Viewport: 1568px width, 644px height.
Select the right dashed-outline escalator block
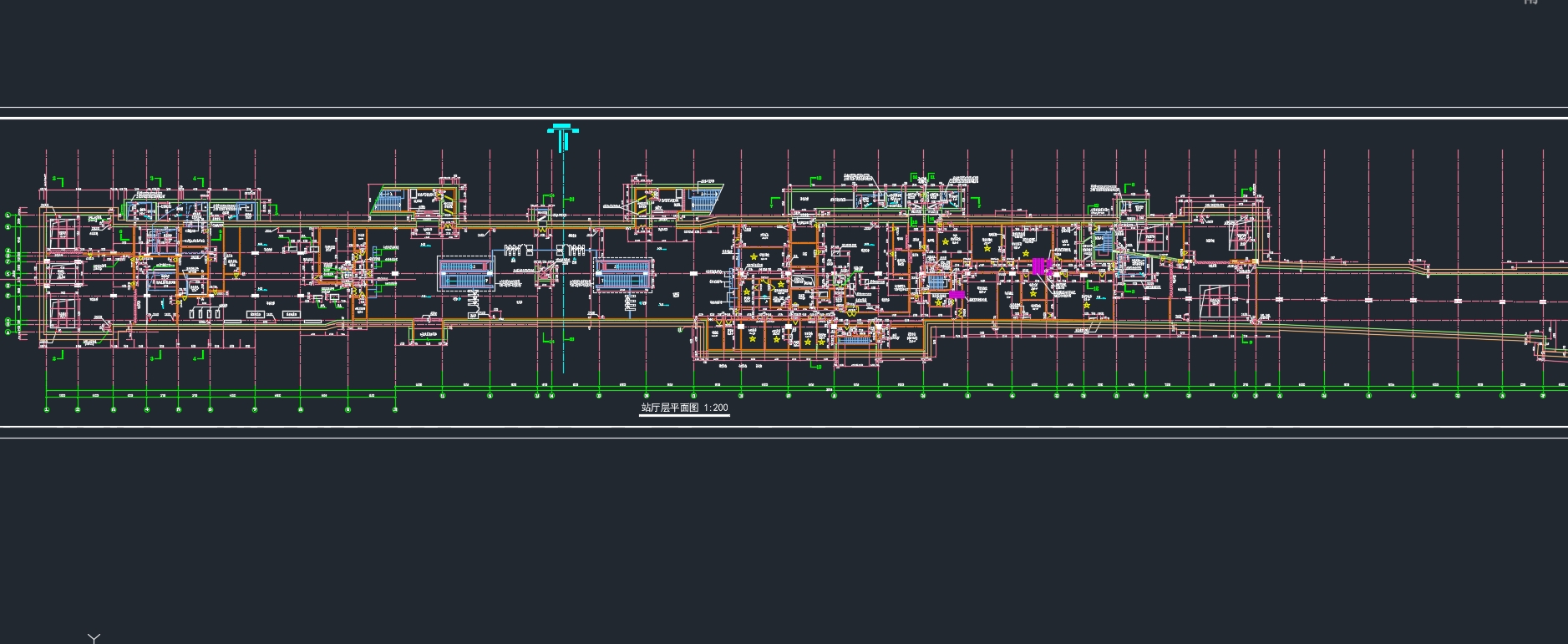[622, 274]
